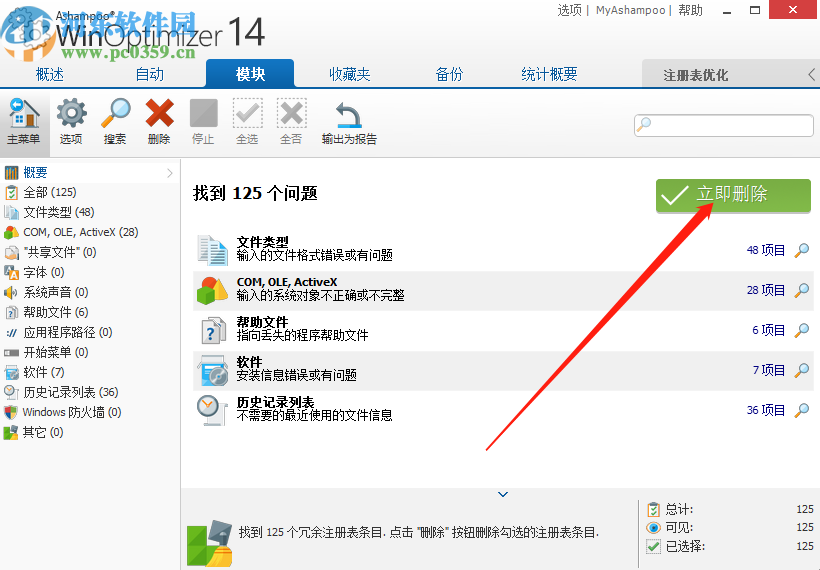Open the 模块 tab
Viewport: 820px width, 570px height.
pyautogui.click(x=250, y=74)
